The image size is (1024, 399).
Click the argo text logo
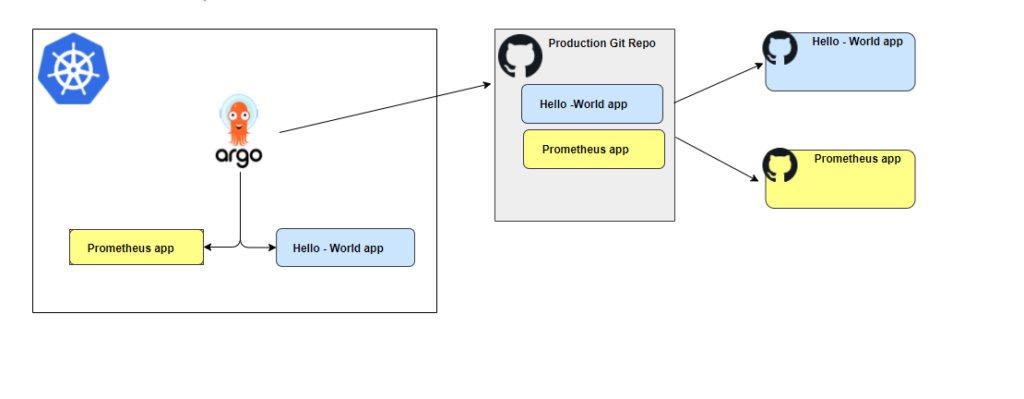pyautogui.click(x=239, y=157)
